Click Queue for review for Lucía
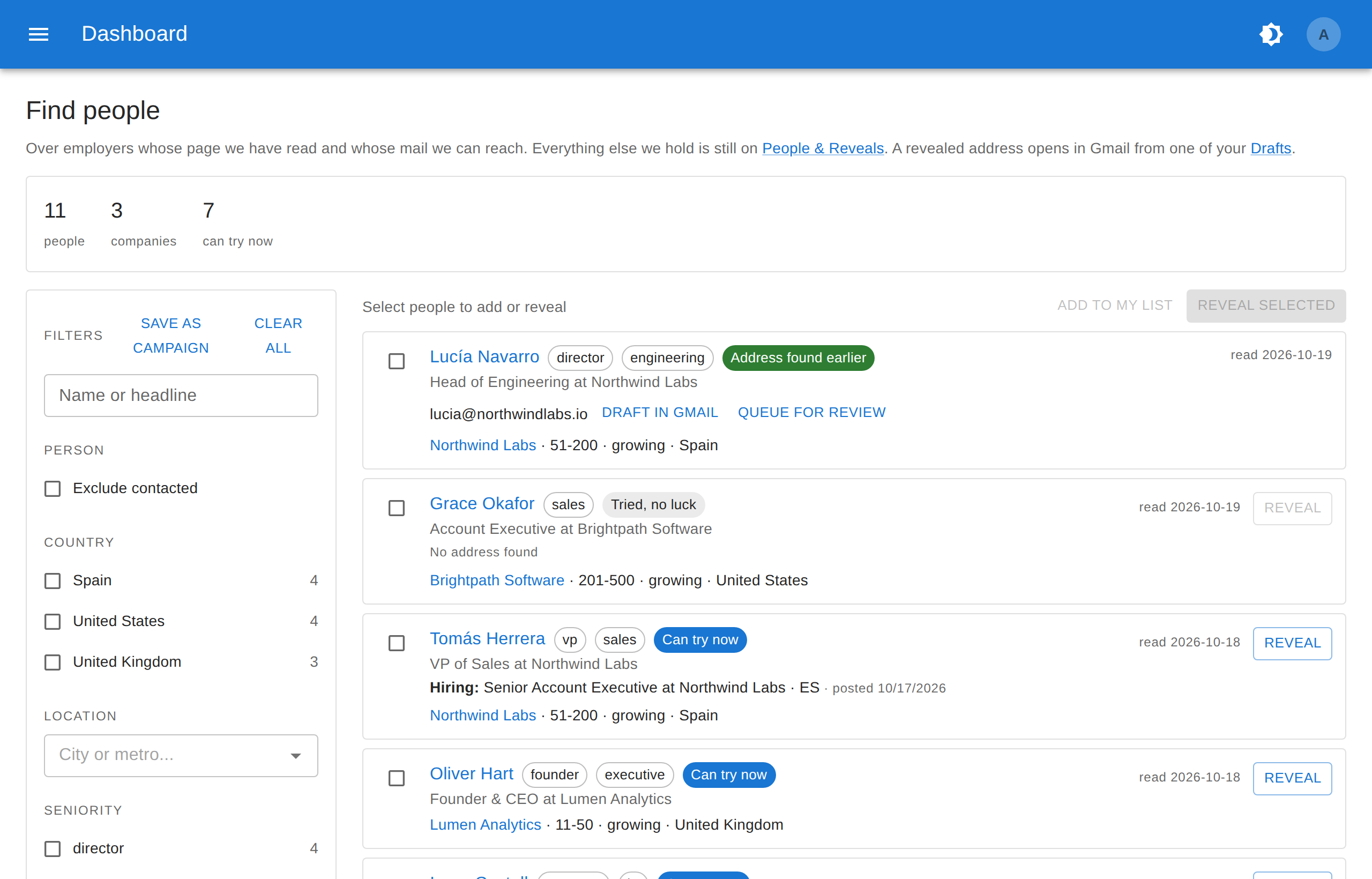 (x=811, y=413)
